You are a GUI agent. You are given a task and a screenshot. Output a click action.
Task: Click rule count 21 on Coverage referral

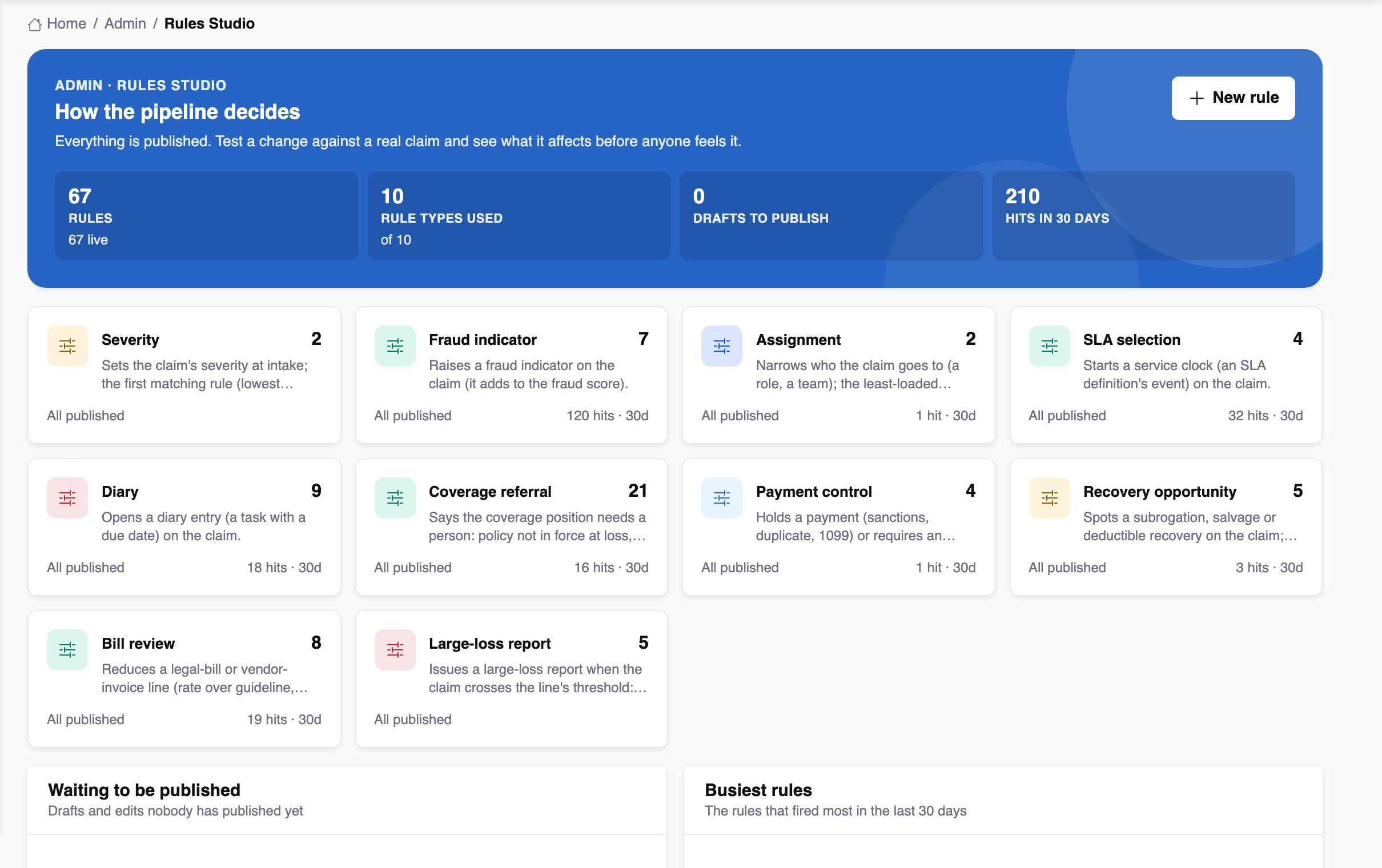click(638, 491)
